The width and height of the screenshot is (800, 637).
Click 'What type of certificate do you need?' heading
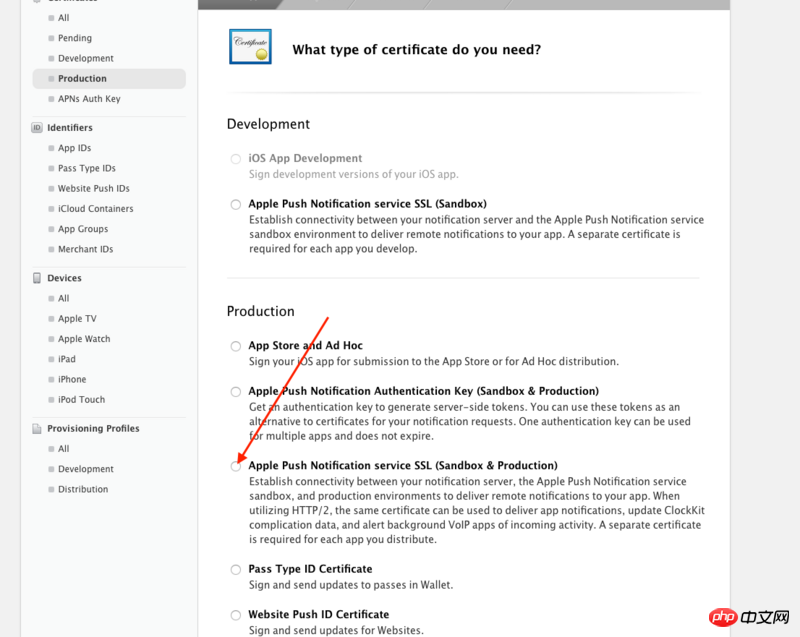pos(416,49)
